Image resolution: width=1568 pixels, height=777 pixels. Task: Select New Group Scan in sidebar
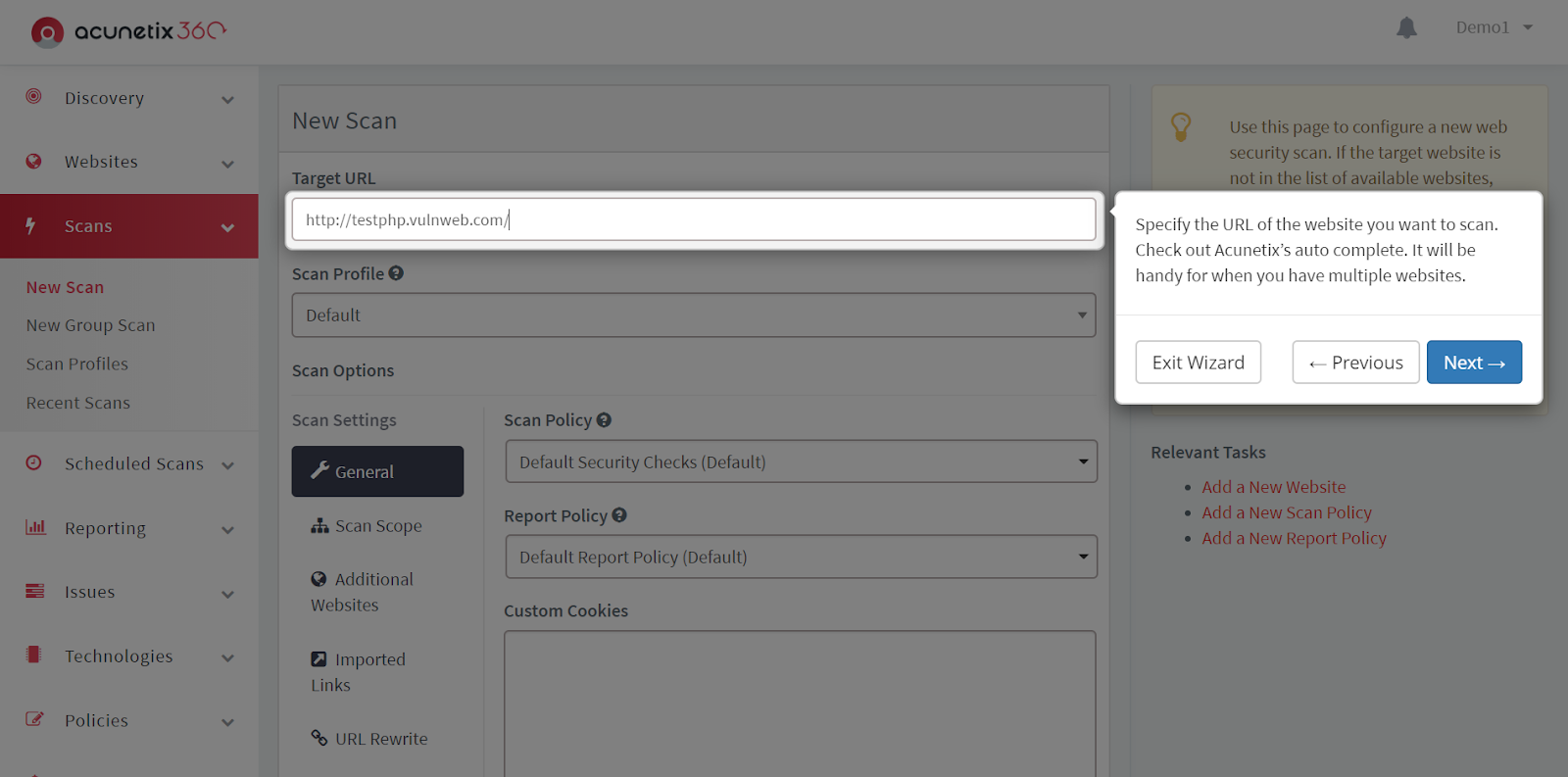click(x=90, y=325)
